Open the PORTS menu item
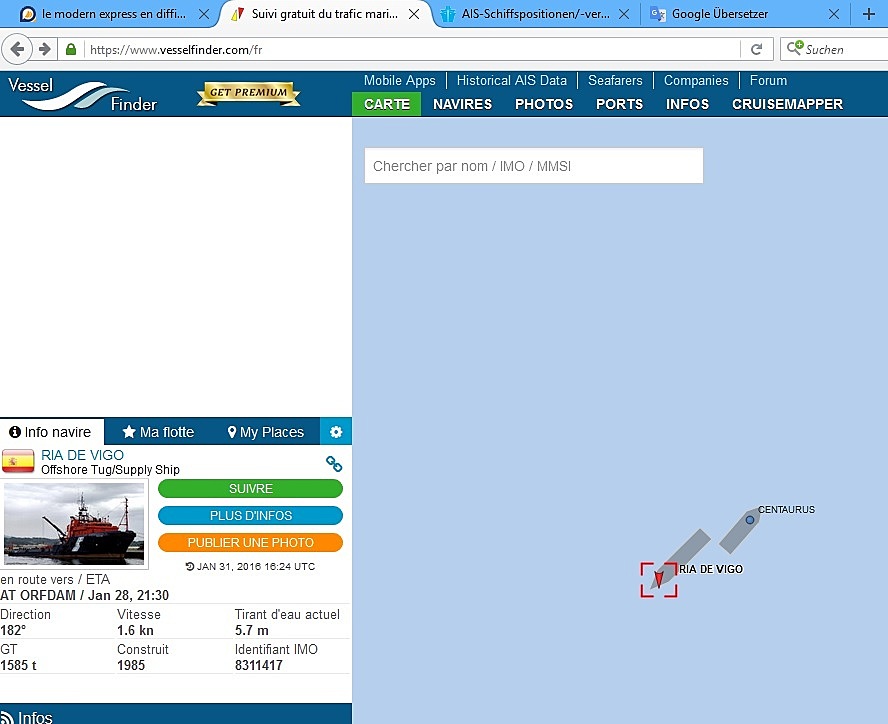Image resolution: width=888 pixels, height=724 pixels. (619, 104)
